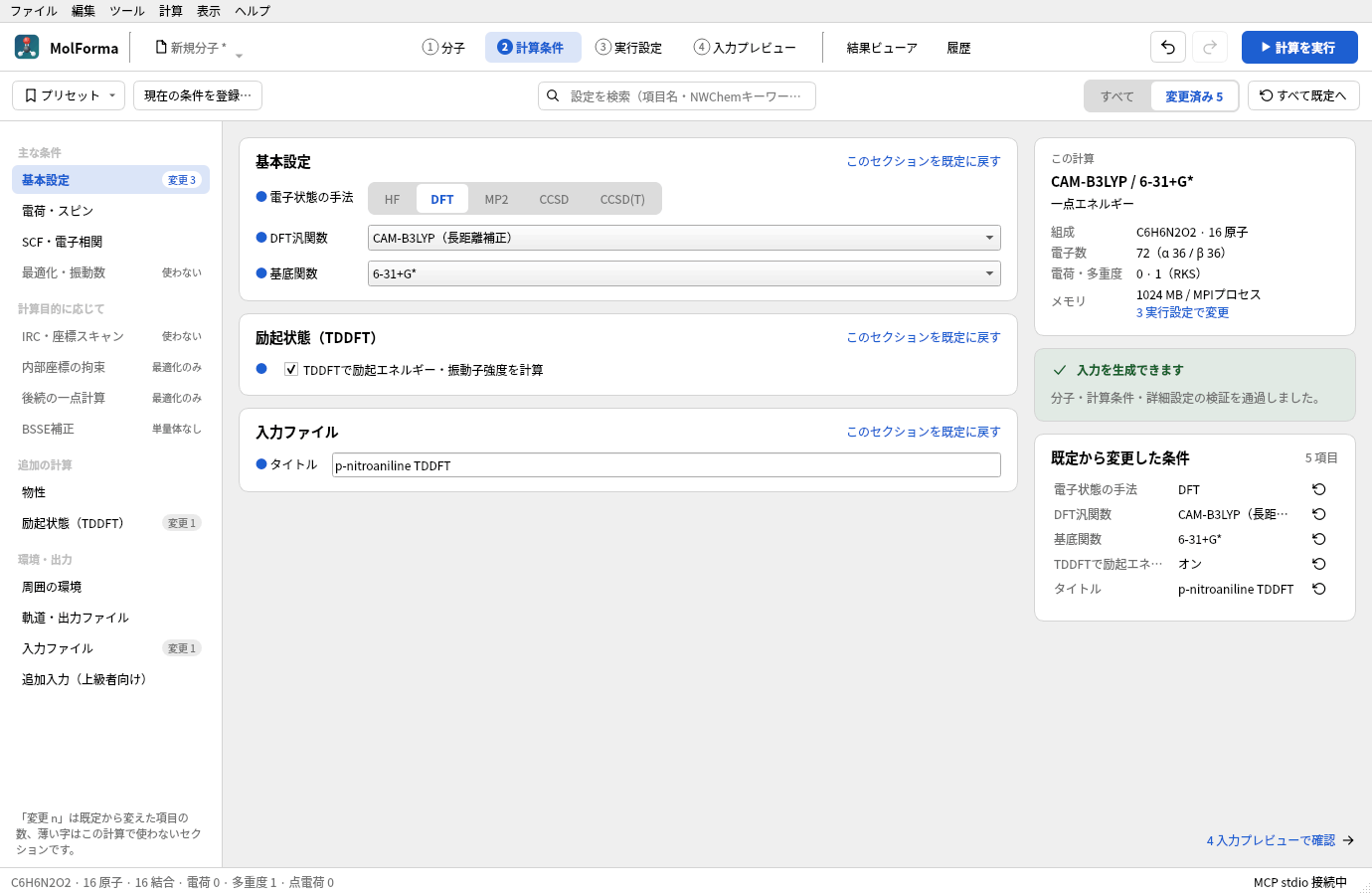Revert DFT汎関数 change with reset icon
This screenshot has height=895, width=1372.
(1319, 514)
